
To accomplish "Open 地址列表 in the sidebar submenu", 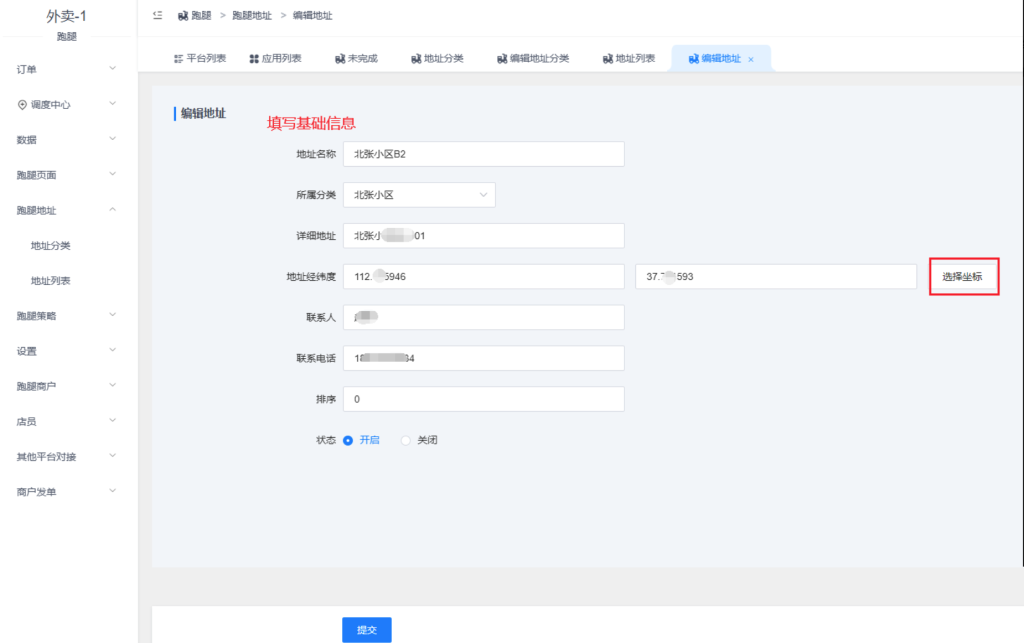I will click(x=51, y=281).
